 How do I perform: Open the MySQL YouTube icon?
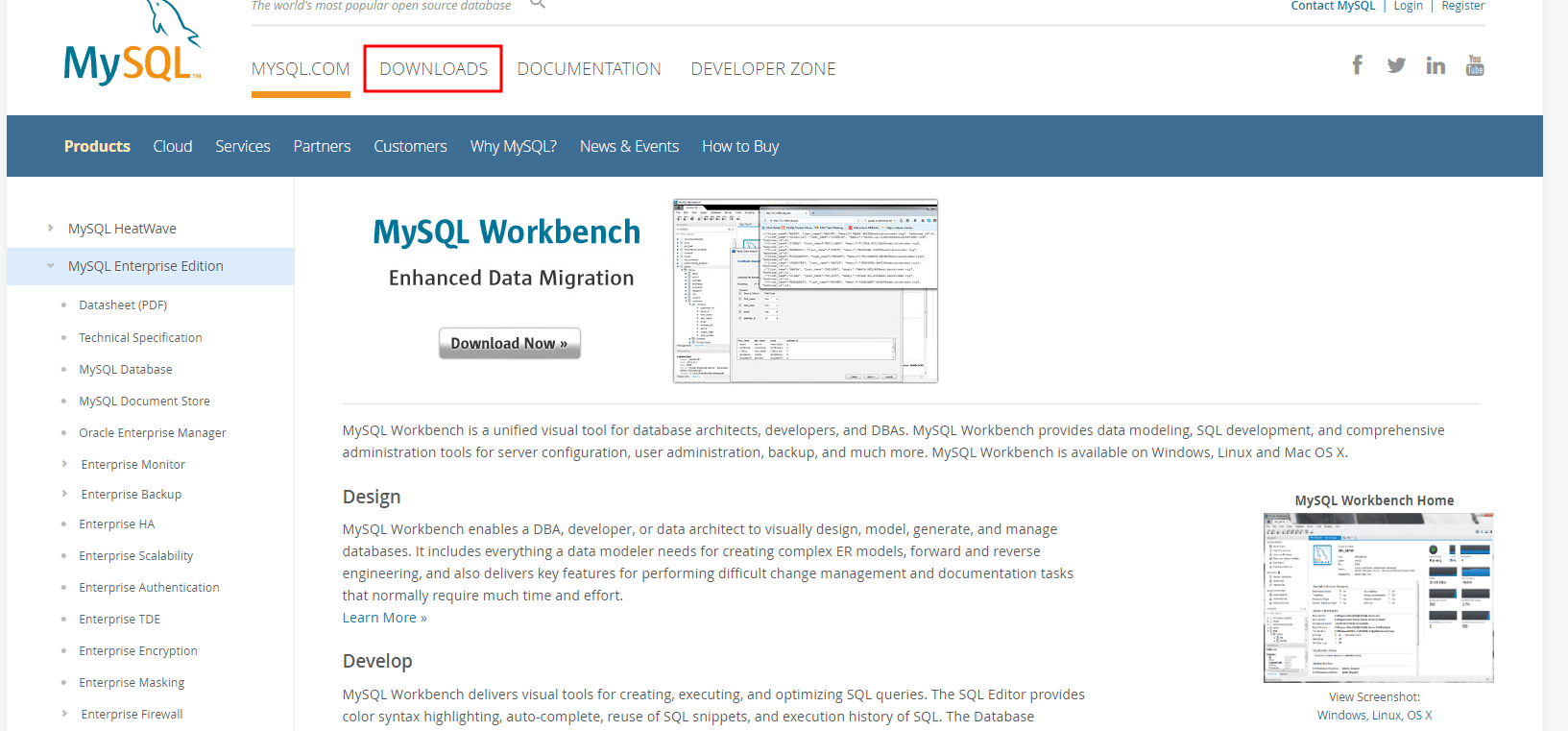point(1475,65)
